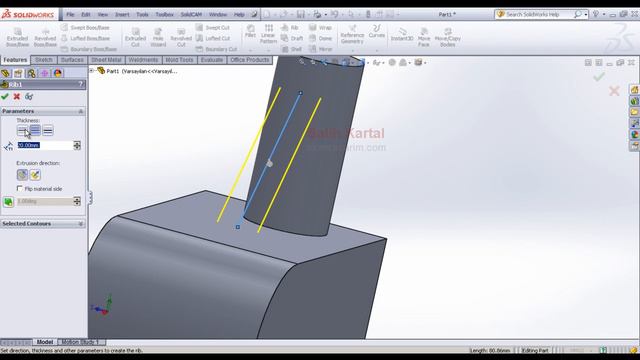Accept the rib with the green OK checkmark in panel
The width and height of the screenshot is (640, 360).
coord(5,97)
